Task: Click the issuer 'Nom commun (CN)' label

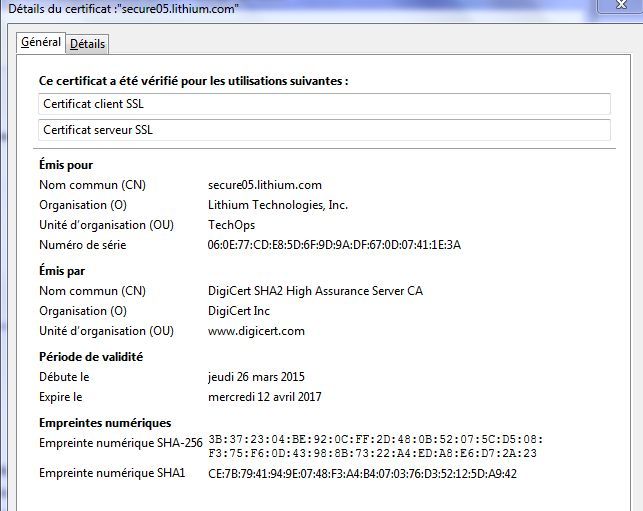Action: point(92,291)
